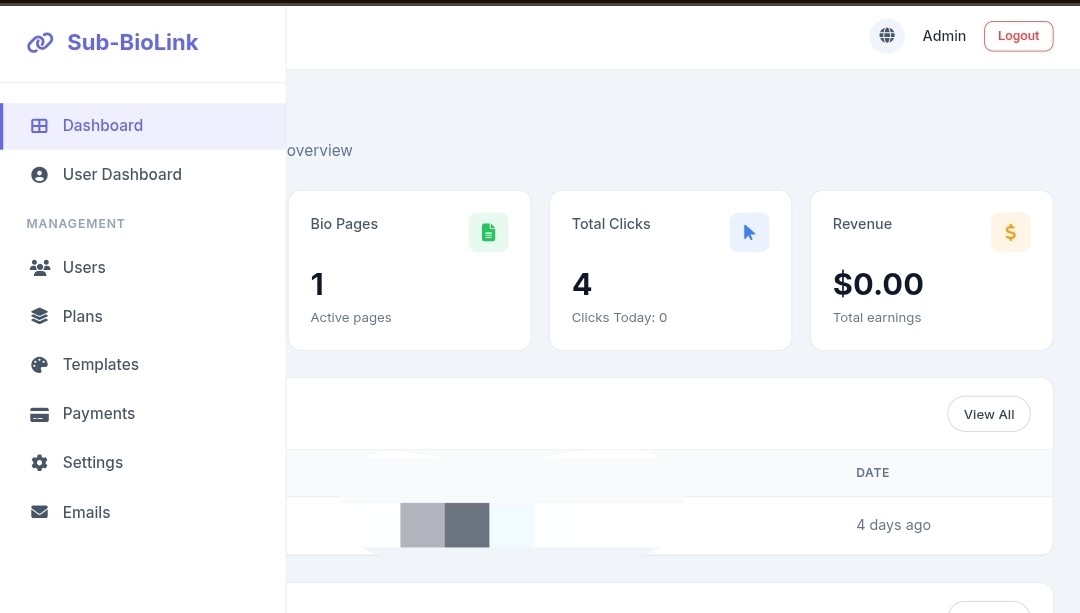Click the Emails envelope icon
Image resolution: width=1080 pixels, height=613 pixels.
39,512
